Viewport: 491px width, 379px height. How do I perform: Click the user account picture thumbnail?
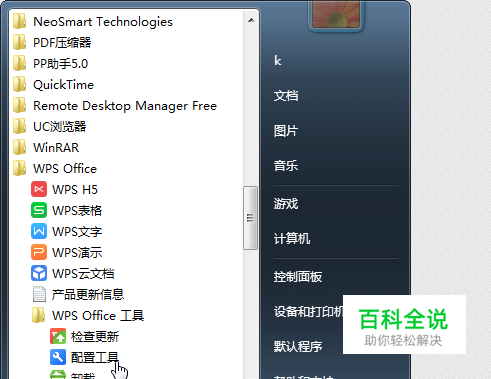[336, 14]
